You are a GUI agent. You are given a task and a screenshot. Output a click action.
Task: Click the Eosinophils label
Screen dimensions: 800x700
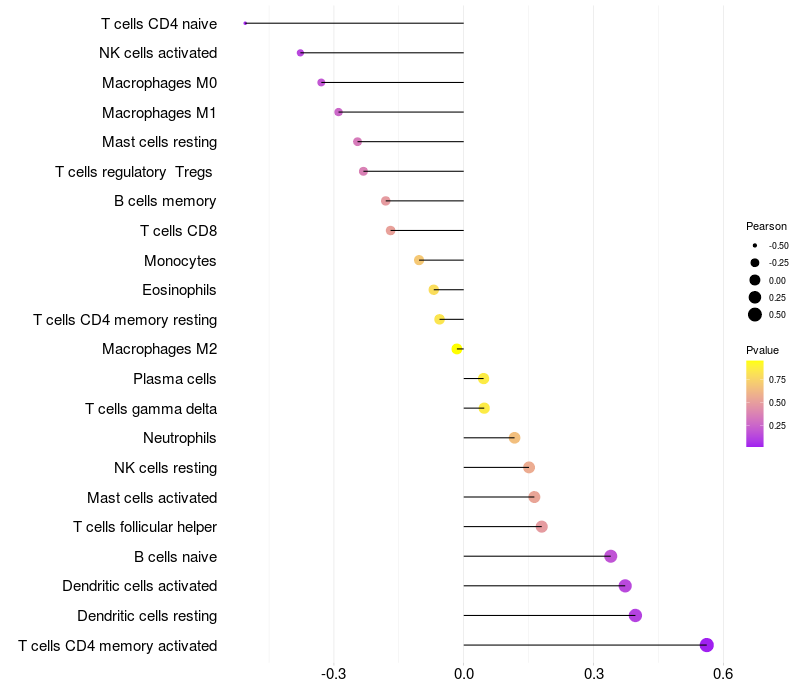(x=179, y=290)
